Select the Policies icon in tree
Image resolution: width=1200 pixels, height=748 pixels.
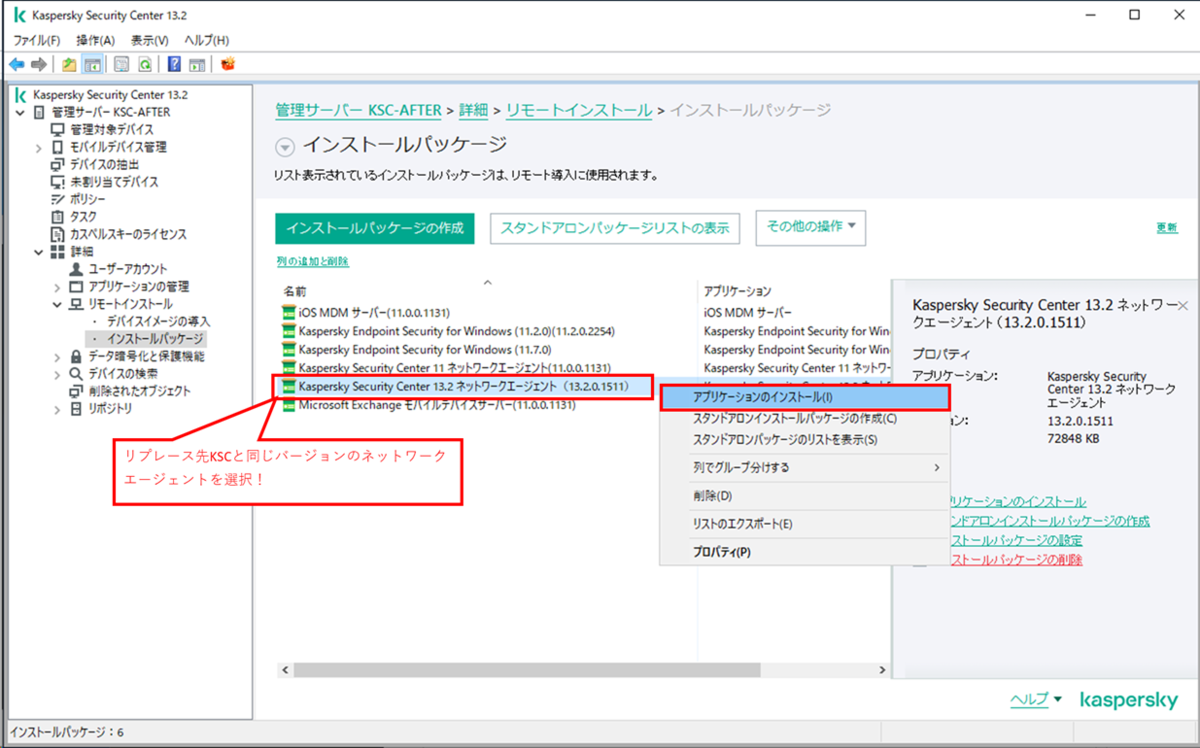click(x=58, y=199)
